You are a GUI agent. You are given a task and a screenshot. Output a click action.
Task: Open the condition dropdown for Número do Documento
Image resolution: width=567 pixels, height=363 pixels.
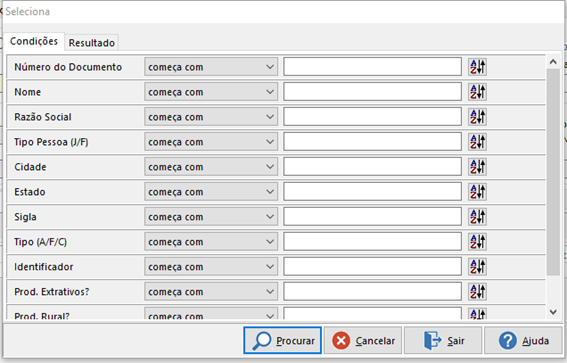211,67
